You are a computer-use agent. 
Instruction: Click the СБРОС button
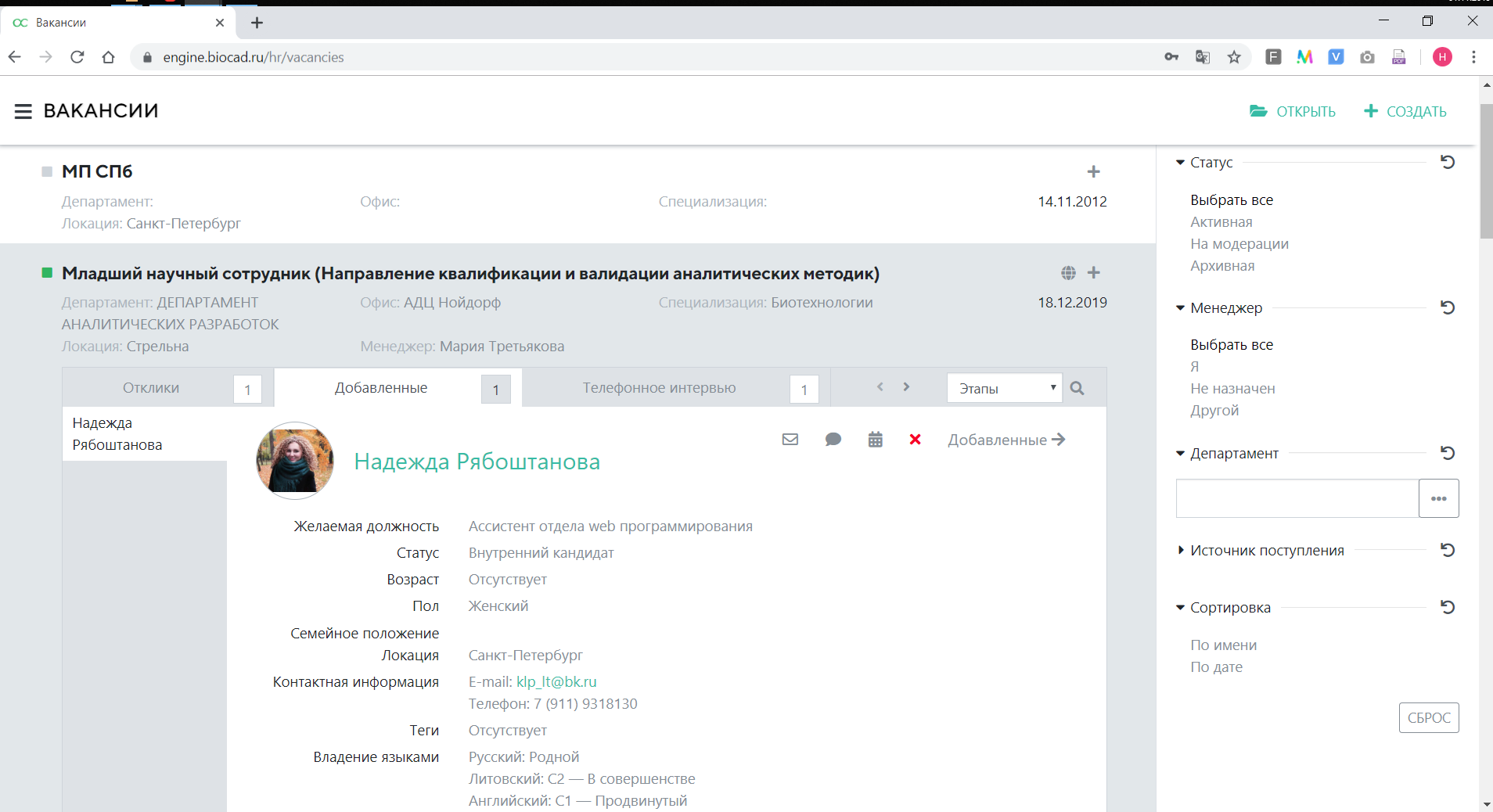pyautogui.click(x=1428, y=717)
